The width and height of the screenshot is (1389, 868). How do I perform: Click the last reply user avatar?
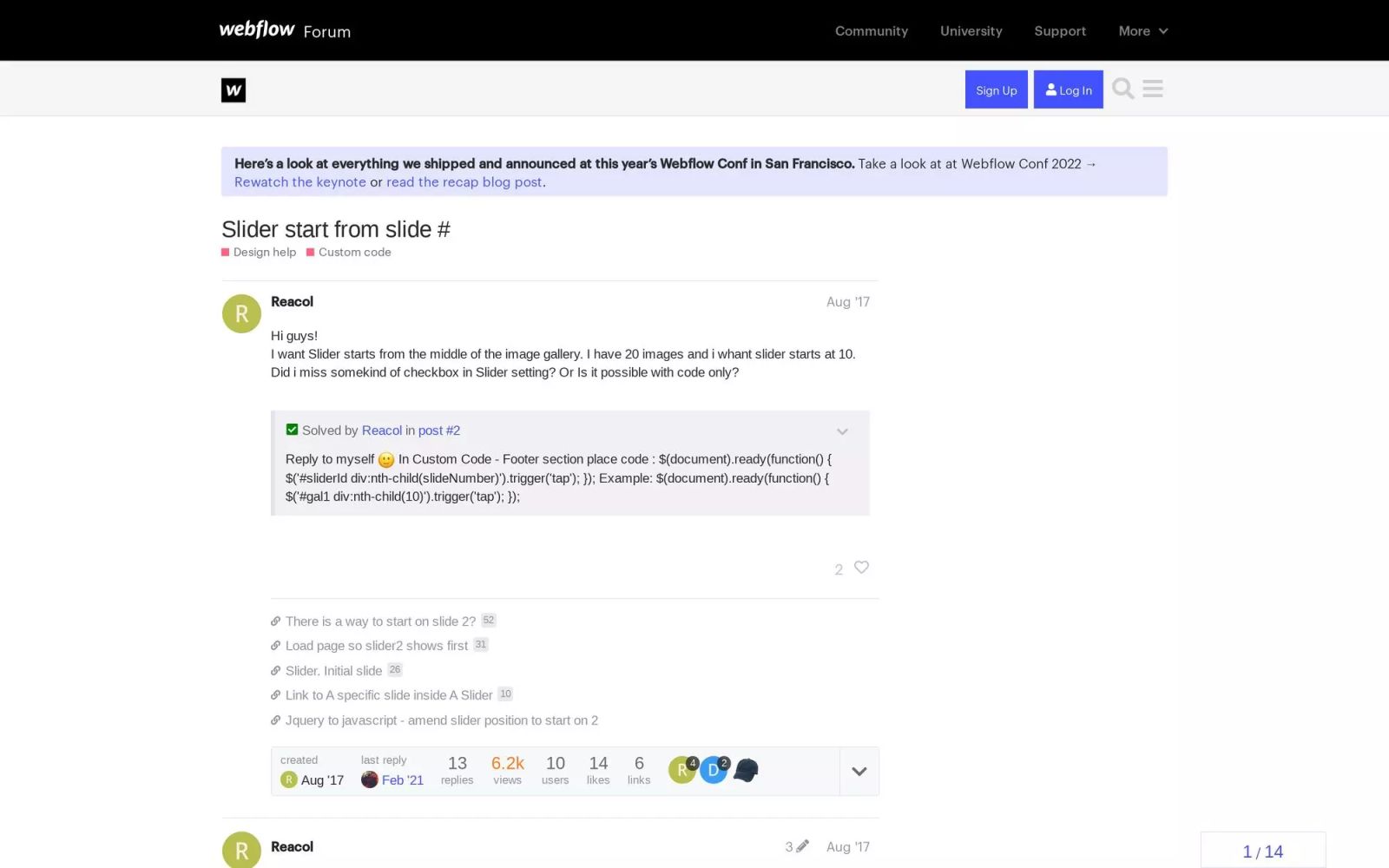point(369,779)
